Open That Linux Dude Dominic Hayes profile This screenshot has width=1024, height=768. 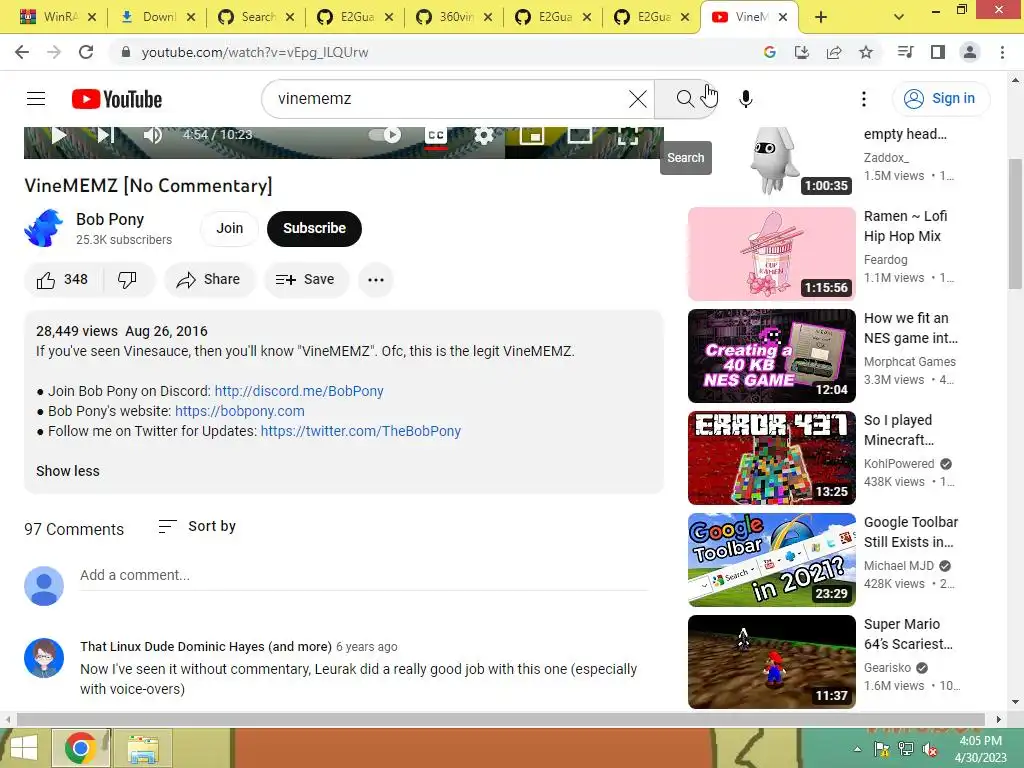coord(206,647)
